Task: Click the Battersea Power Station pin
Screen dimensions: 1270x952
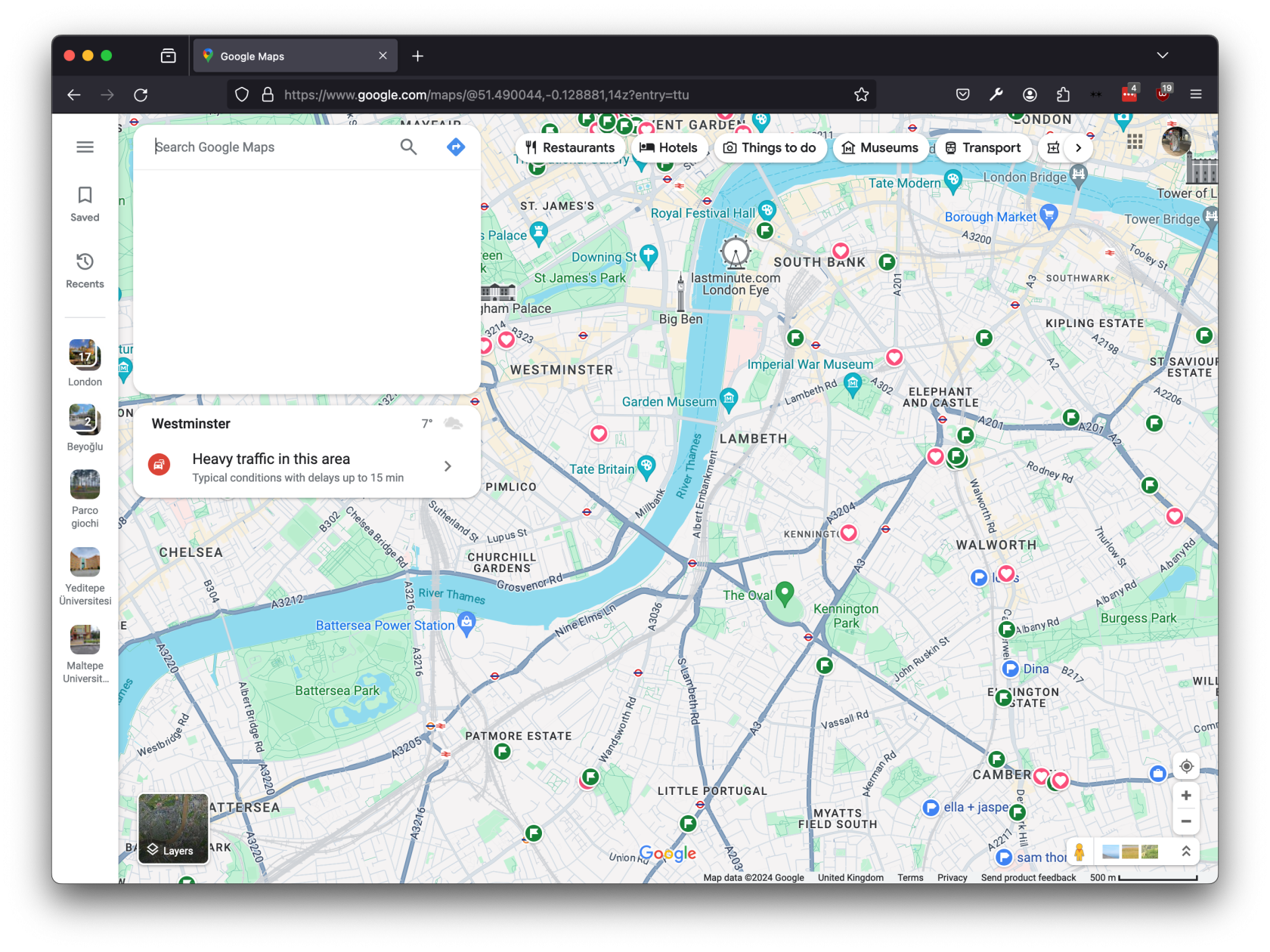Action: tap(466, 624)
